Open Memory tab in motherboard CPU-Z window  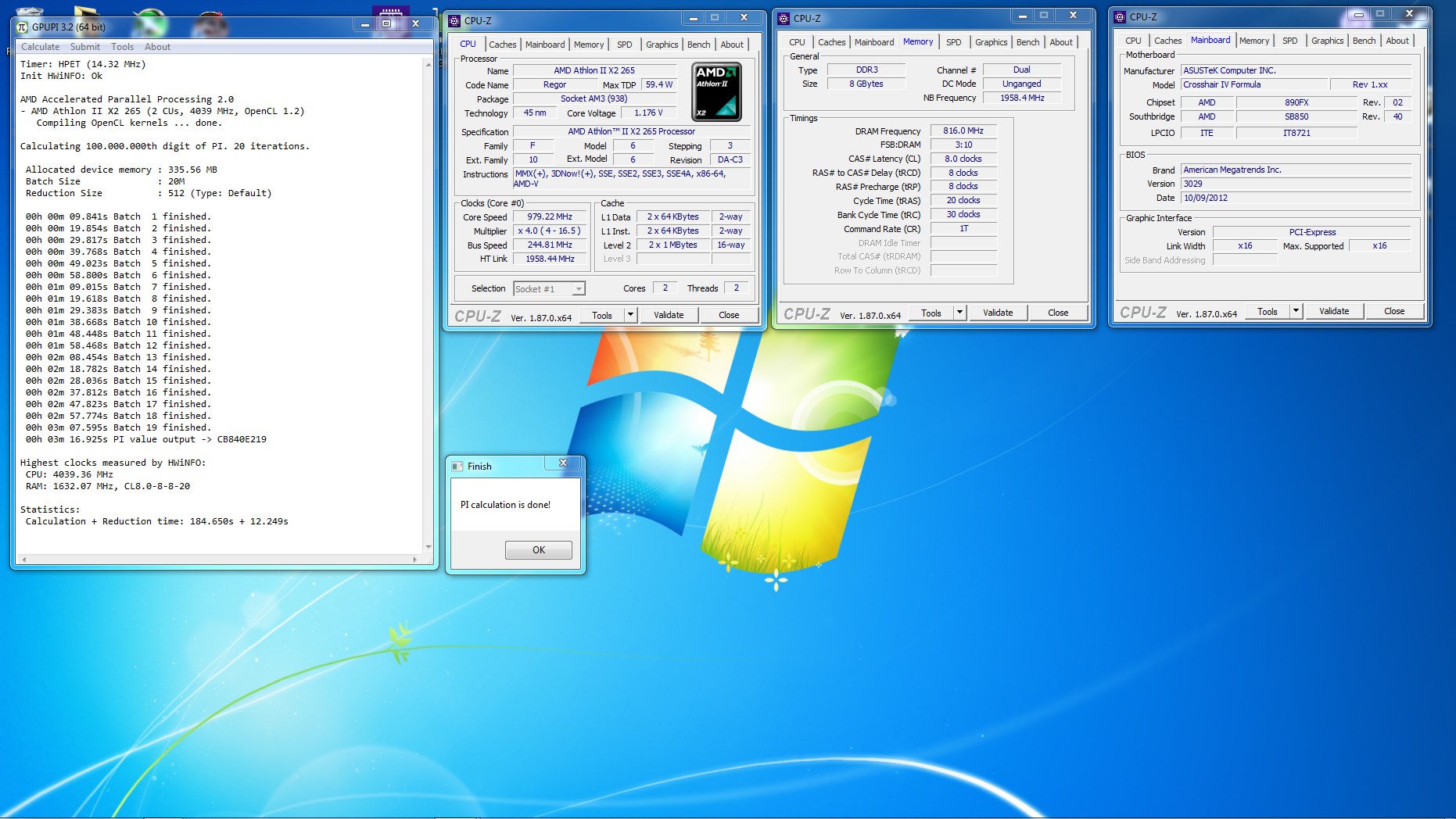click(x=1254, y=41)
